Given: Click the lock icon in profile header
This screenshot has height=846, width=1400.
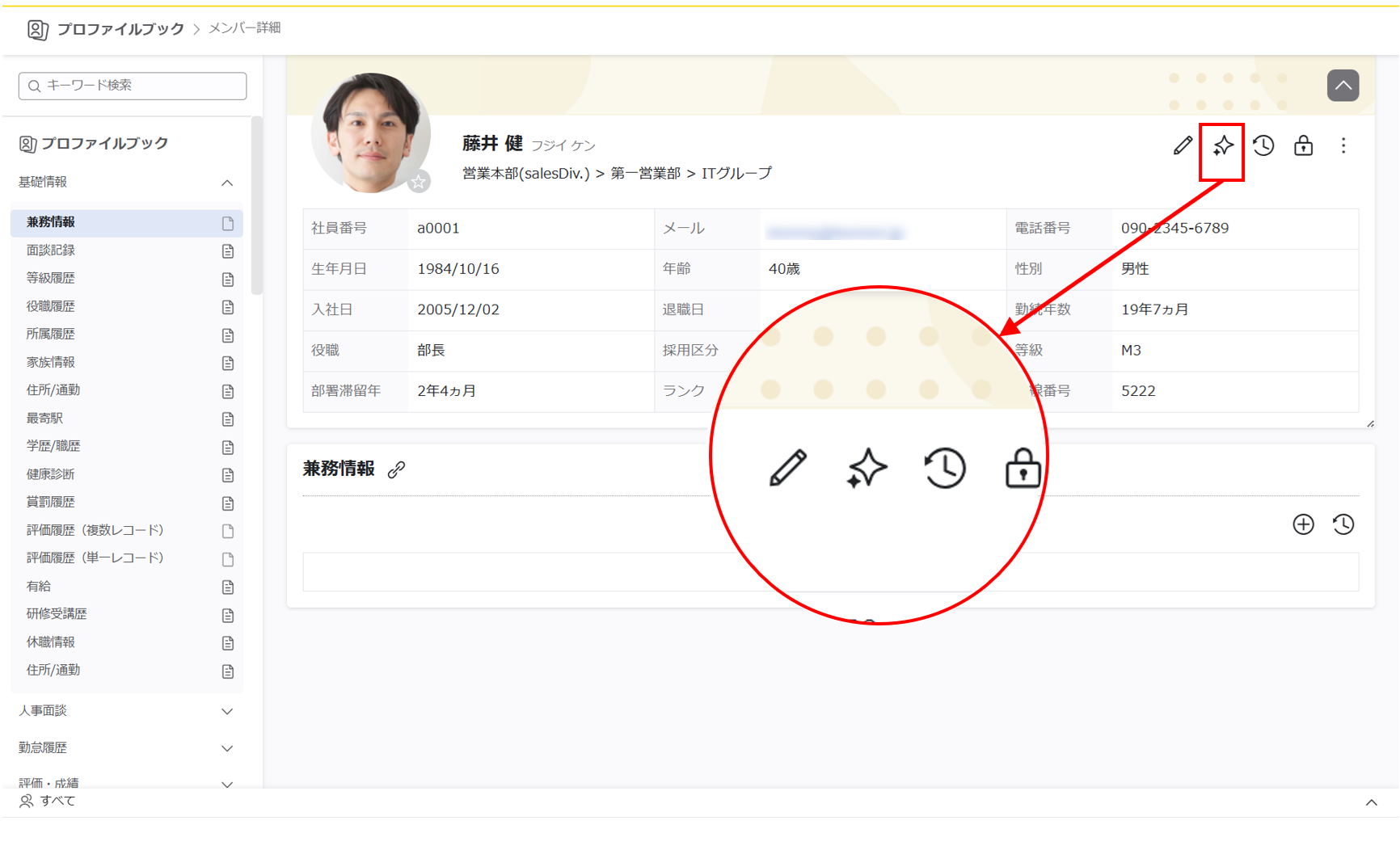Looking at the screenshot, I should coord(1303,145).
